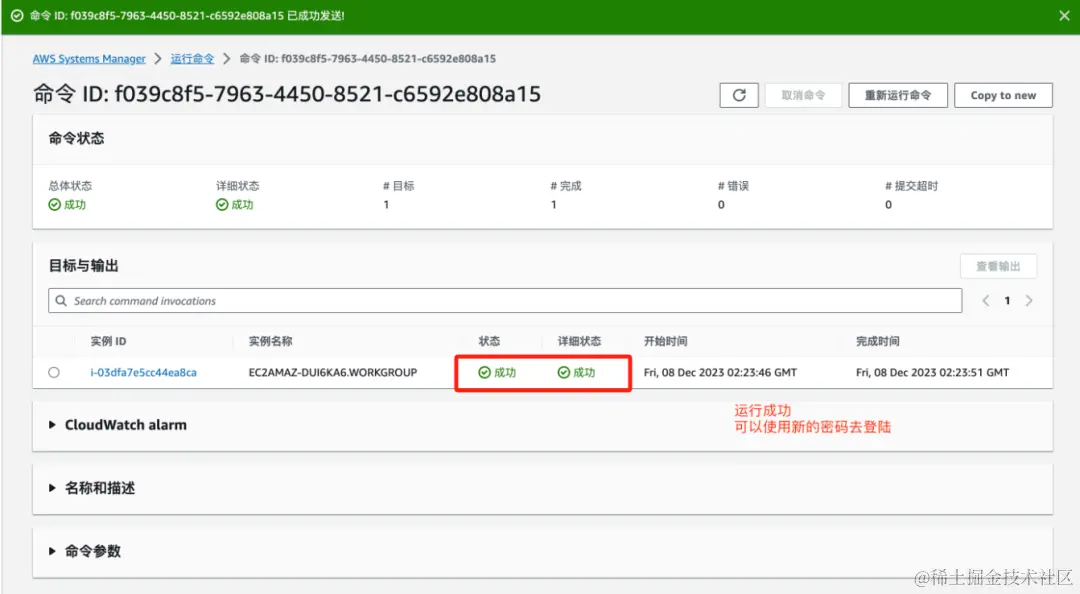The image size is (1080, 594).
Task: Dismiss the green success banner
Action: click(x=1064, y=16)
